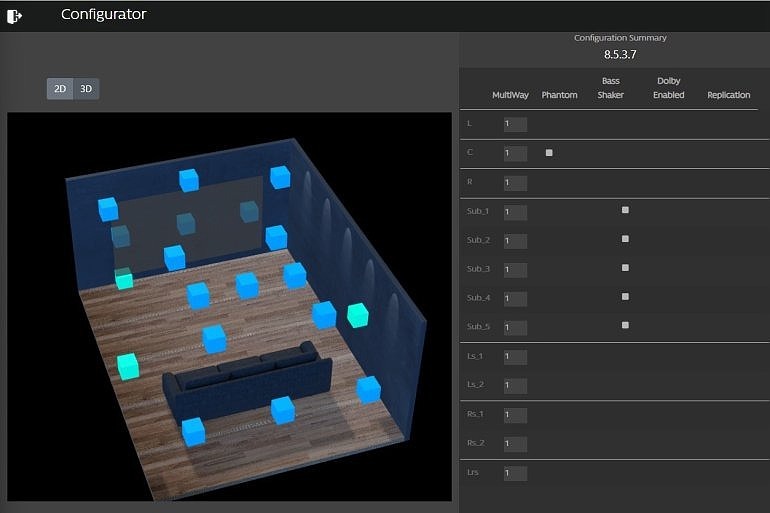Toggle Phantom checkbox for C channel
This screenshot has height=513, width=770.
[x=549, y=153]
